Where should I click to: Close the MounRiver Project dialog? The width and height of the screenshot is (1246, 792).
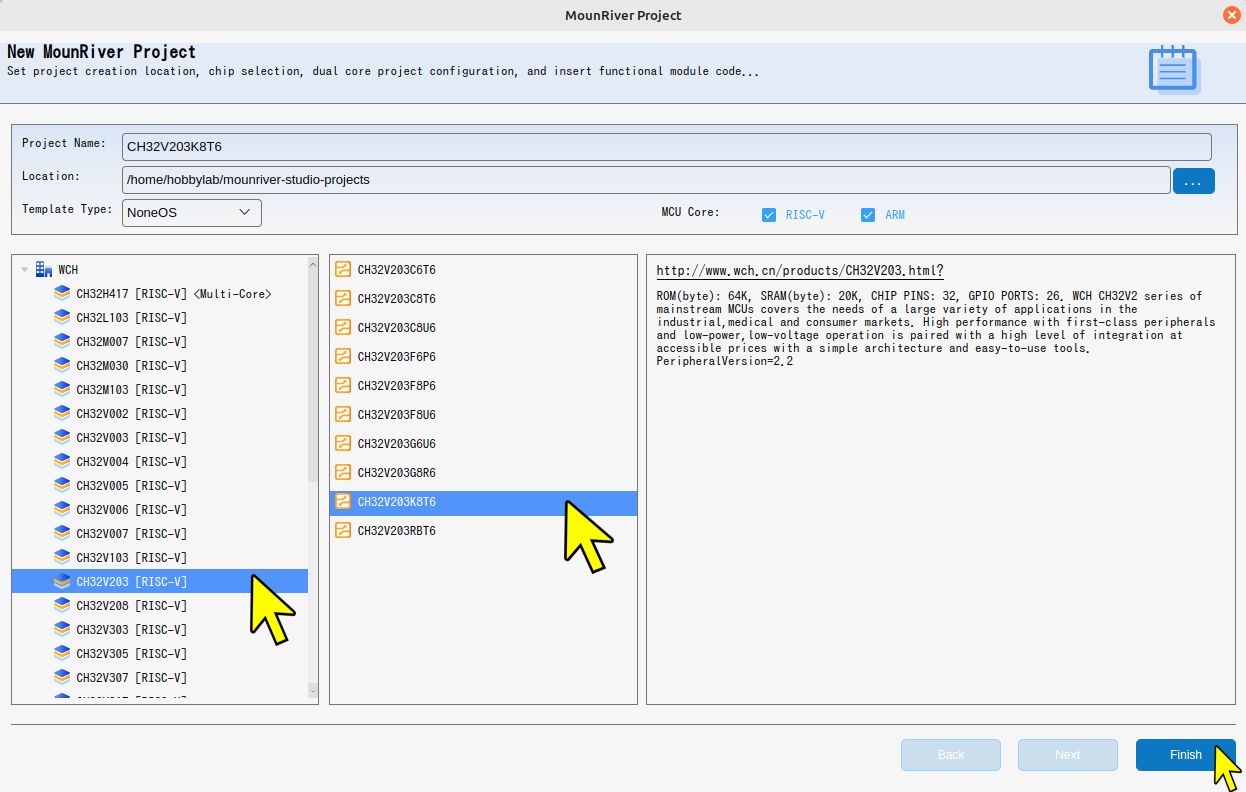(x=1231, y=15)
